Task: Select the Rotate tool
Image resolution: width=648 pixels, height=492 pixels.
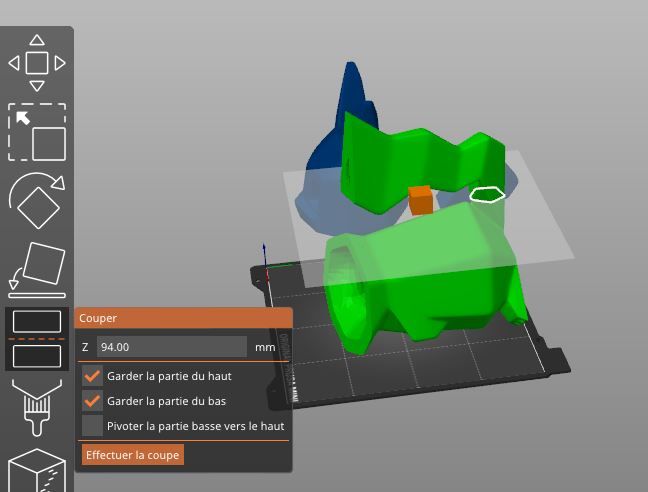Action: click(37, 200)
